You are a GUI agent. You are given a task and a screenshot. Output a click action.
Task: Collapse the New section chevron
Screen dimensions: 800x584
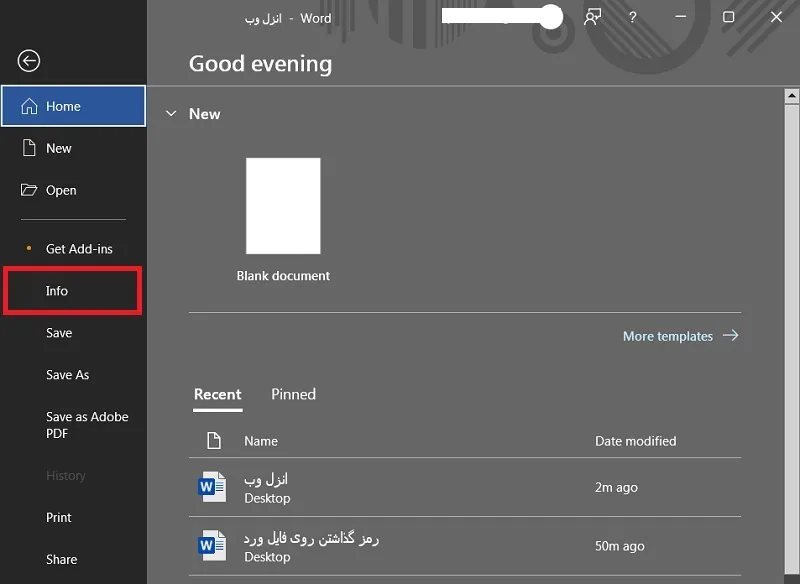[171, 113]
